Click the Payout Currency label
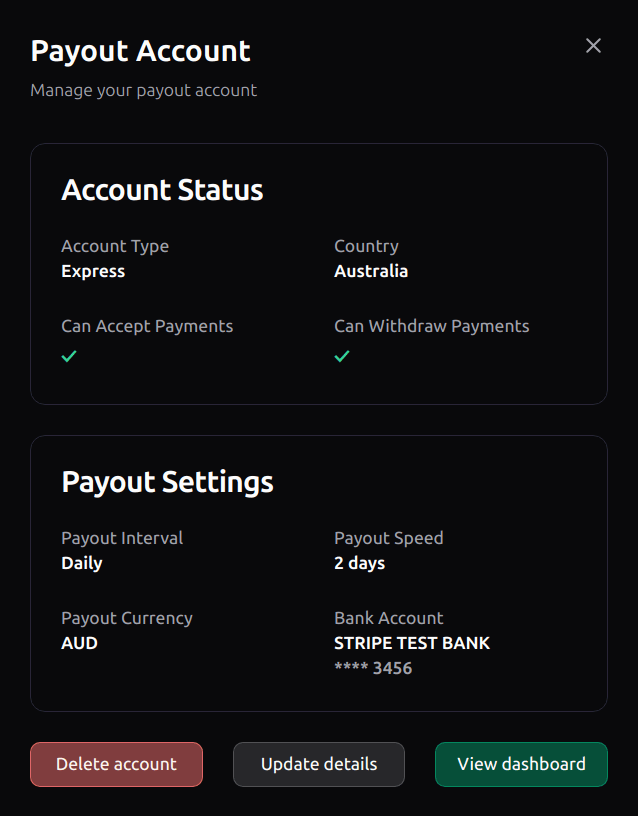Viewport: 638px width, 816px height. click(127, 618)
